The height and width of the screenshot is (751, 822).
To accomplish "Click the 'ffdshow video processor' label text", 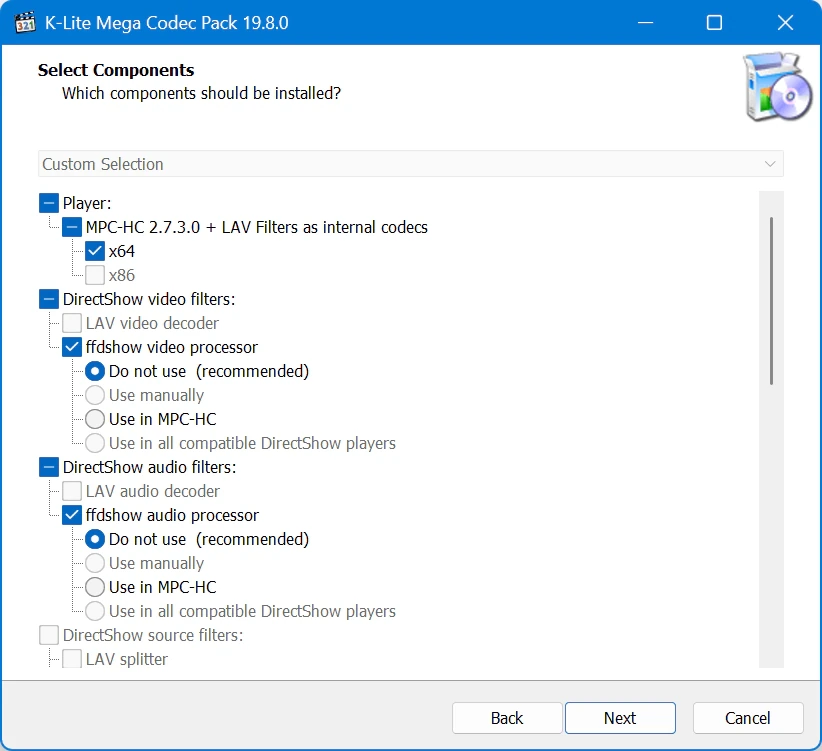I will (172, 347).
